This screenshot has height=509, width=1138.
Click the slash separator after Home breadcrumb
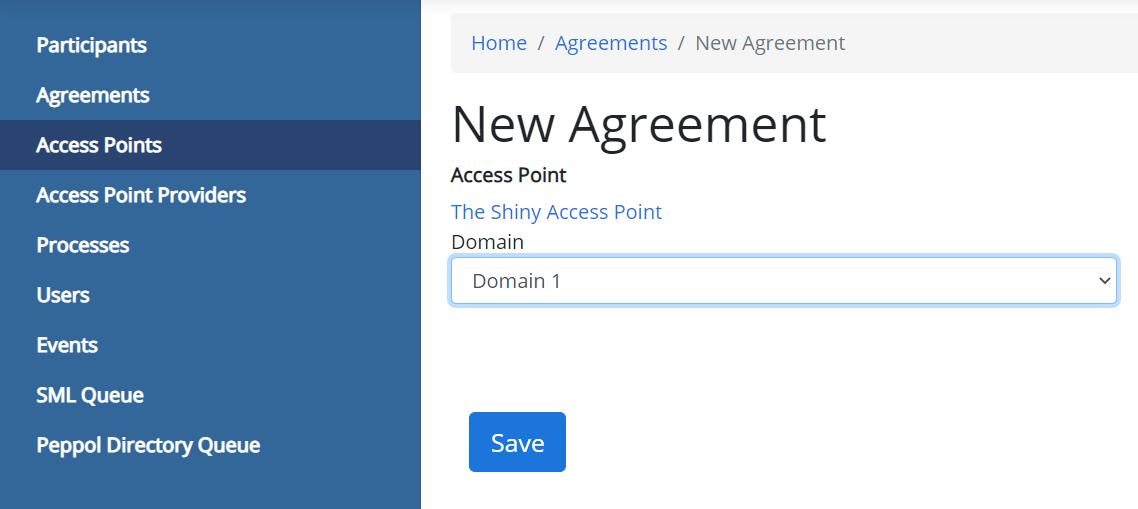541,43
